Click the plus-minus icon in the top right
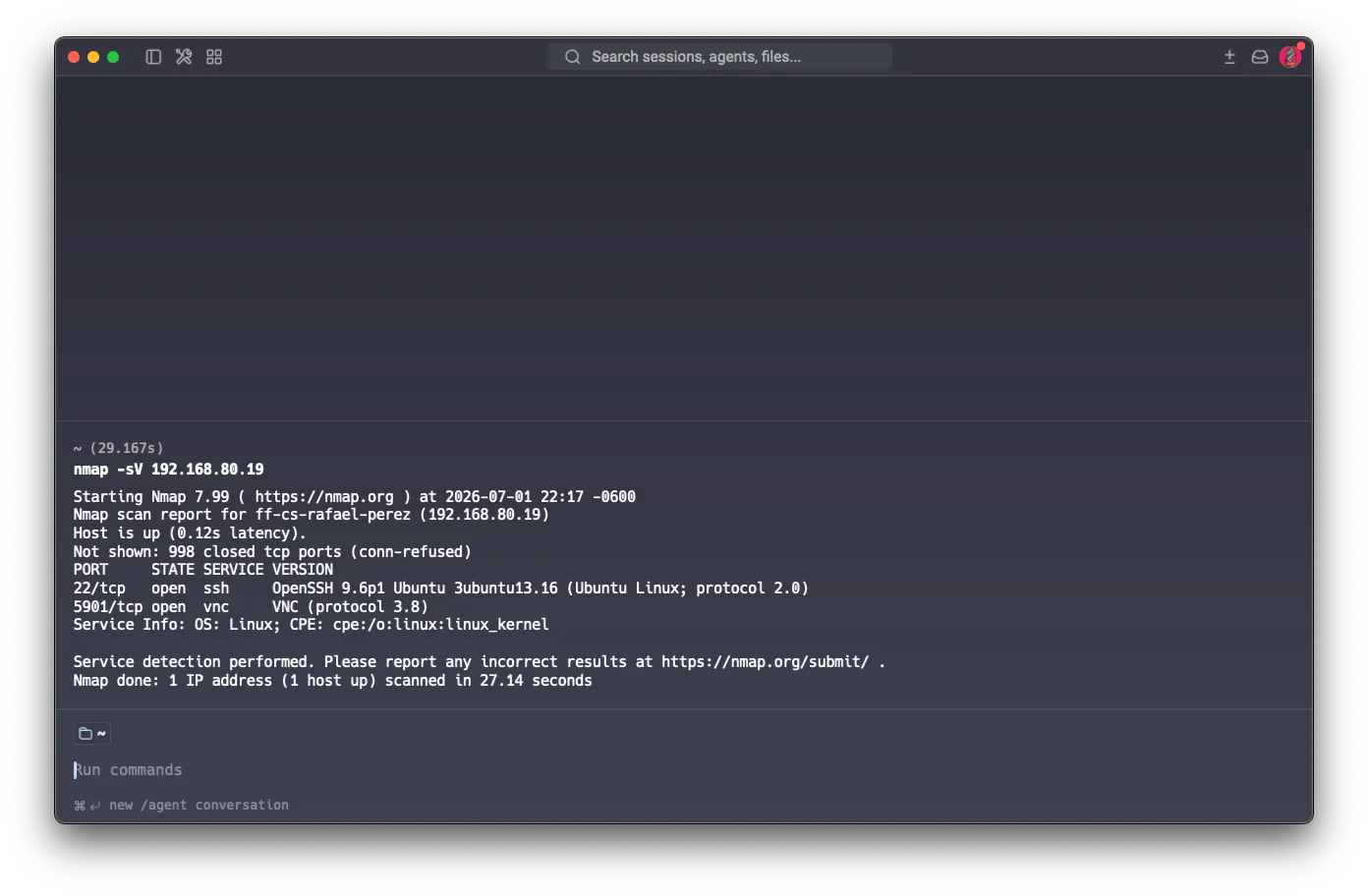 click(x=1229, y=57)
